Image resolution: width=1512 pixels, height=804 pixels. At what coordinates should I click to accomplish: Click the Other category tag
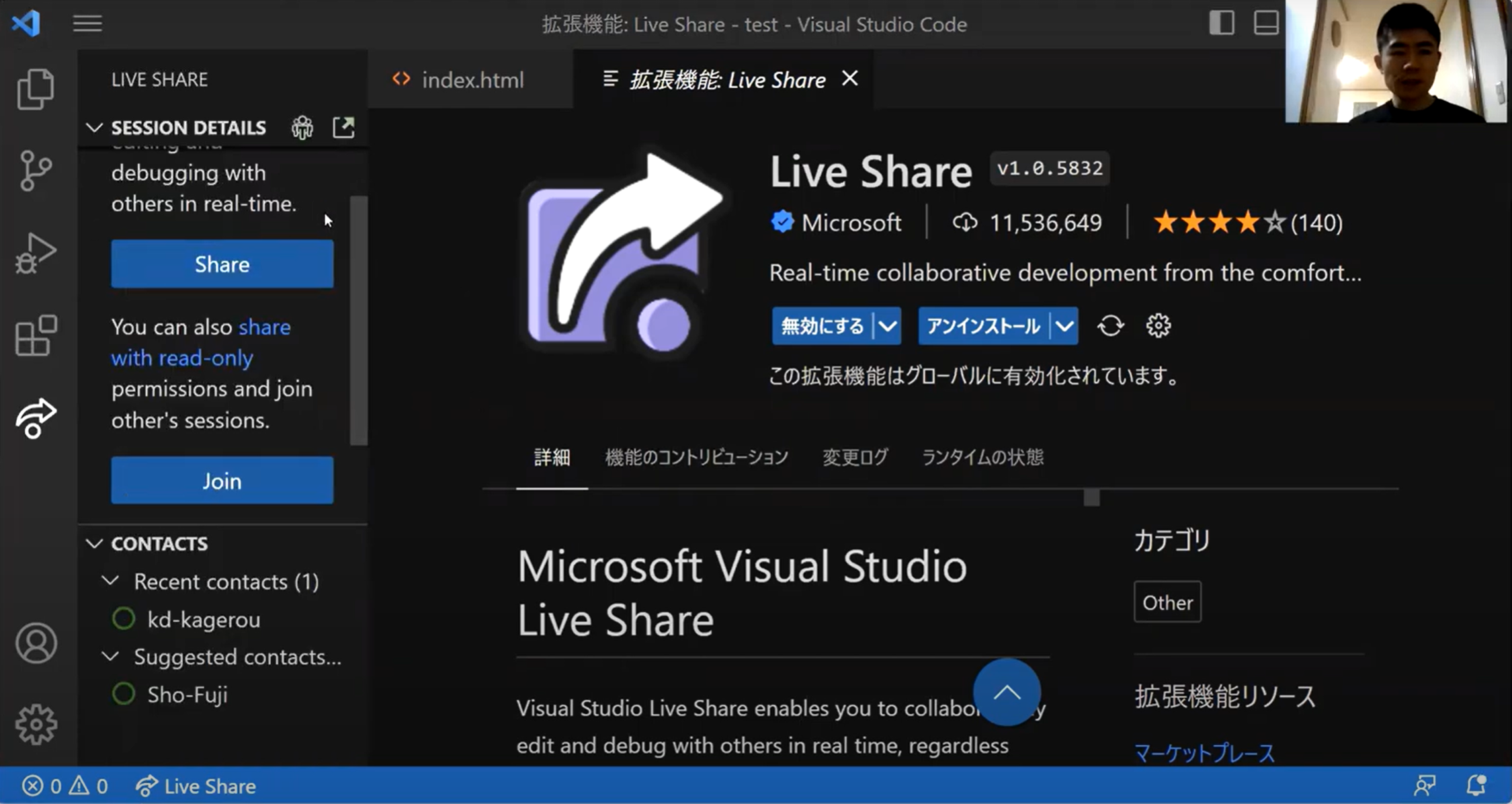(x=1167, y=602)
